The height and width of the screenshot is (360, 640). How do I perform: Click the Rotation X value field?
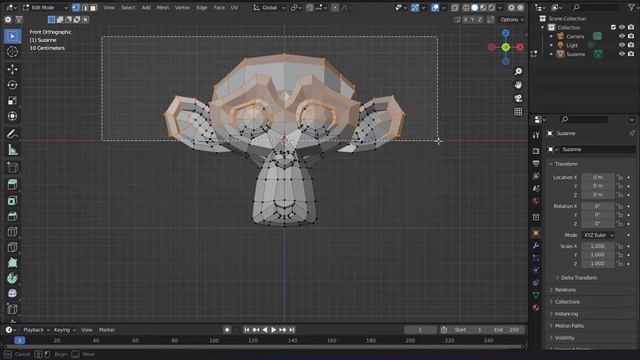[598, 206]
